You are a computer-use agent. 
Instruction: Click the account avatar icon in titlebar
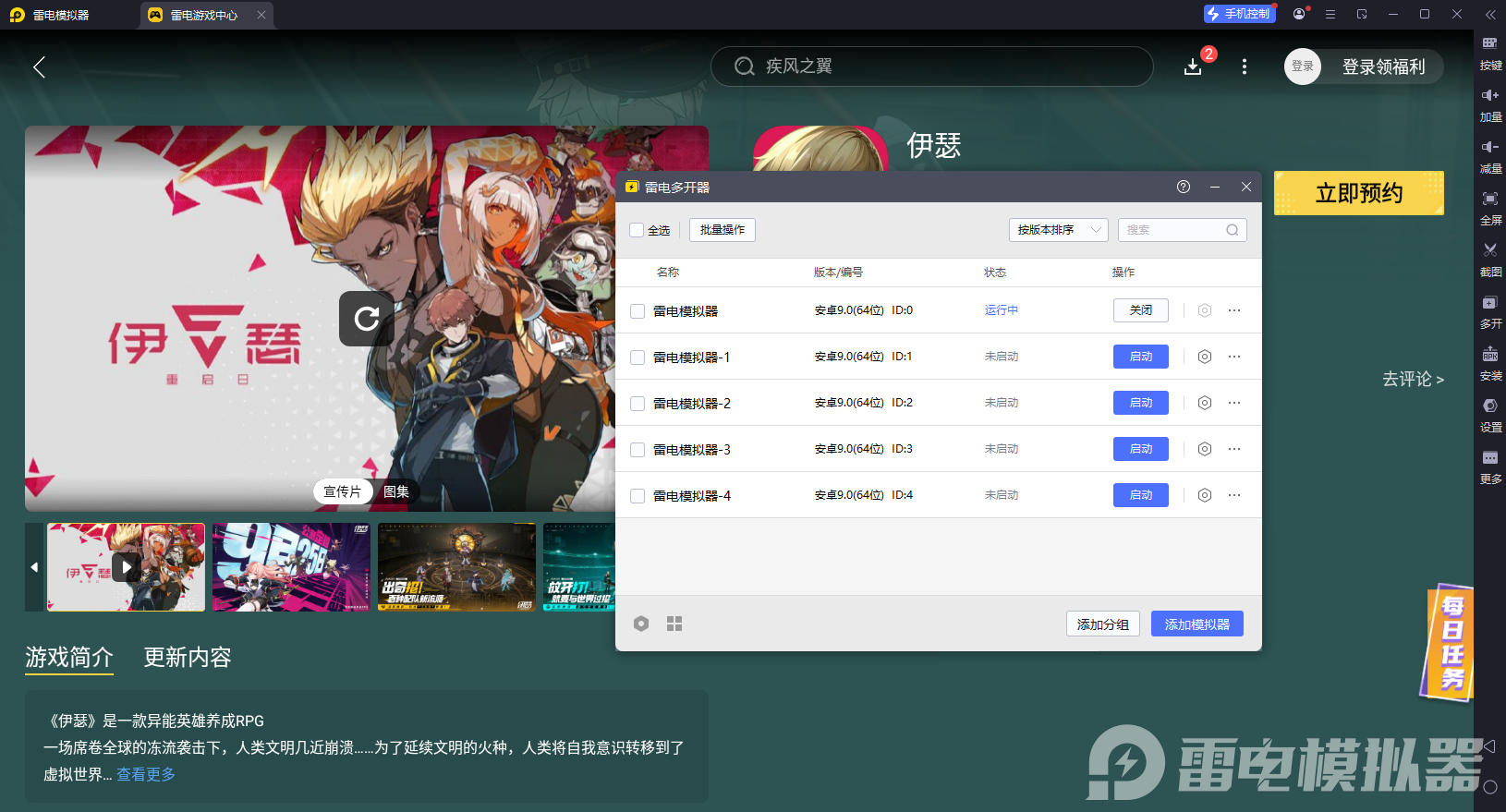click(1300, 14)
